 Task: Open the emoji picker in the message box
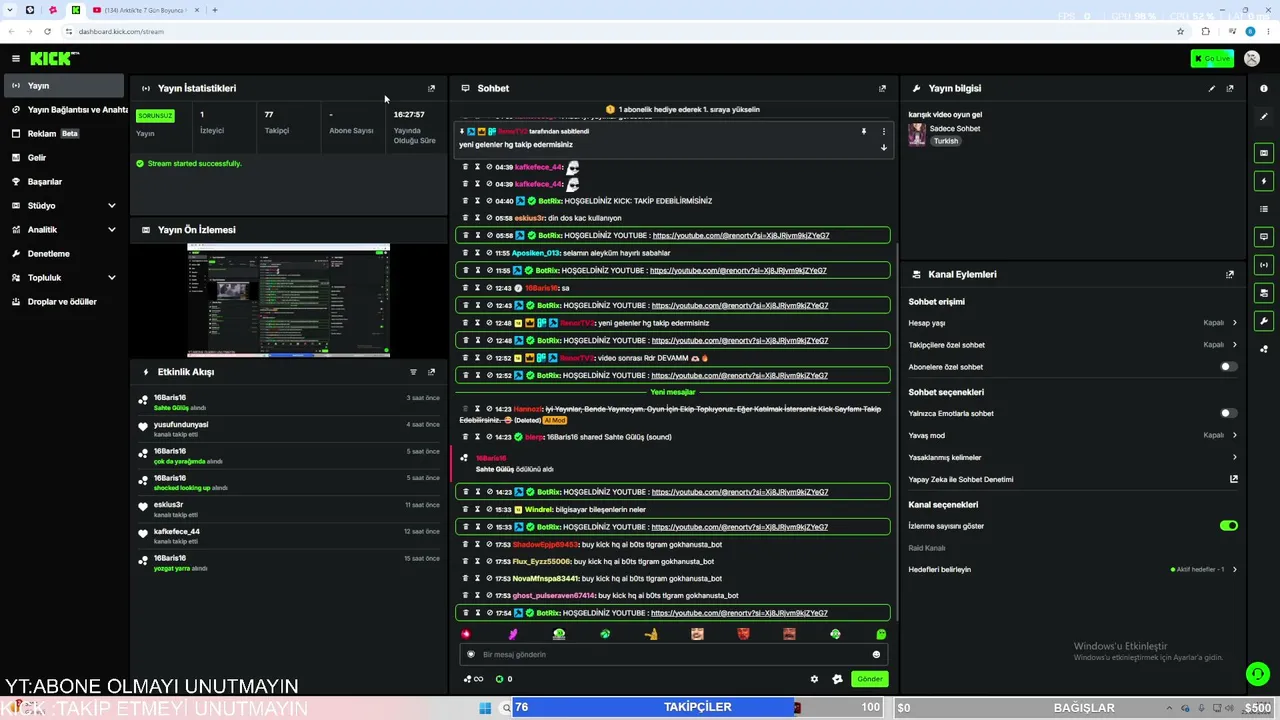point(876,654)
